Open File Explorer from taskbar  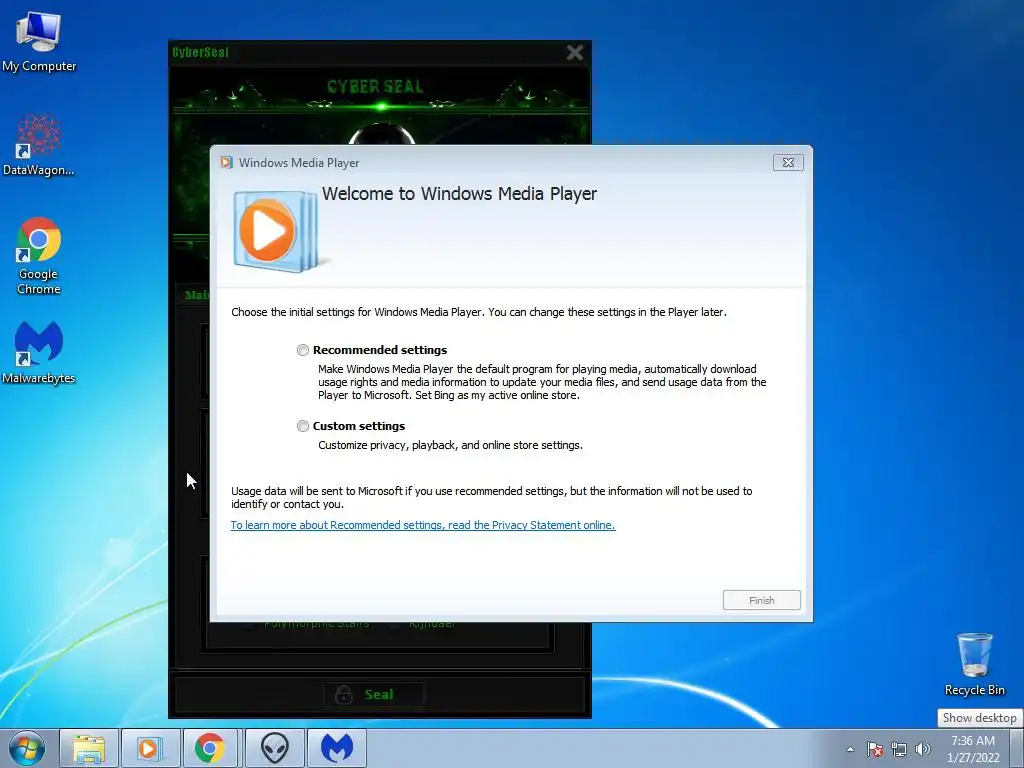click(x=89, y=748)
